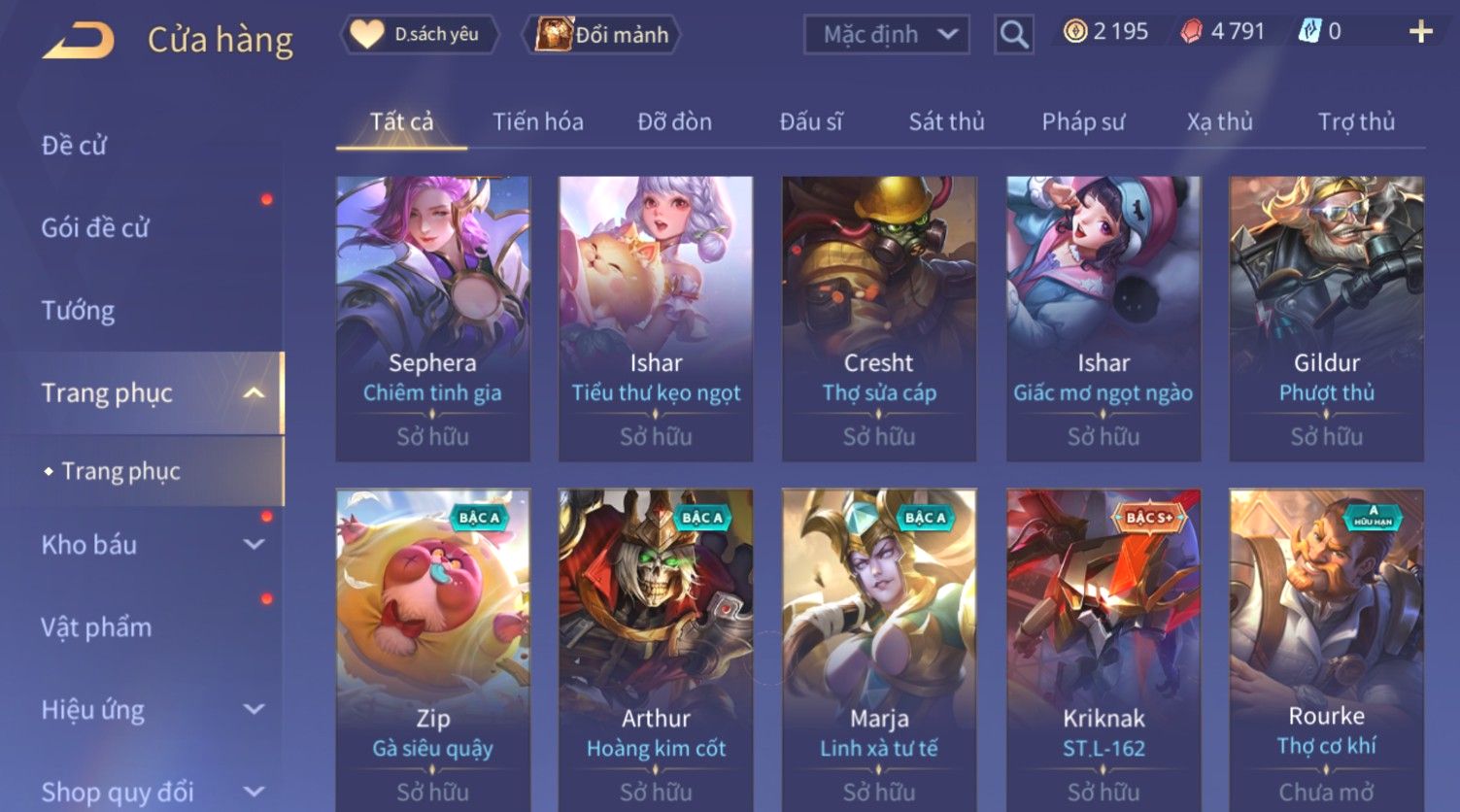Click the red ruby currency icon
Image resolution: width=1460 pixels, height=812 pixels.
[1191, 32]
